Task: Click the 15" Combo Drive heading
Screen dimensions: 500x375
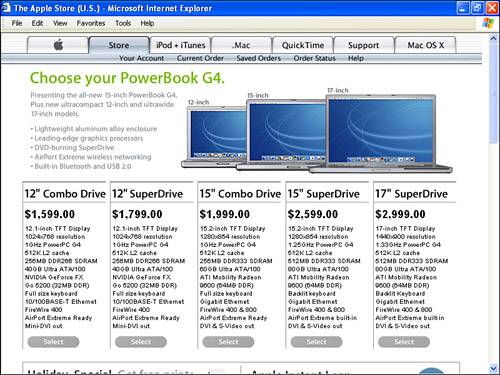Action: point(240,194)
